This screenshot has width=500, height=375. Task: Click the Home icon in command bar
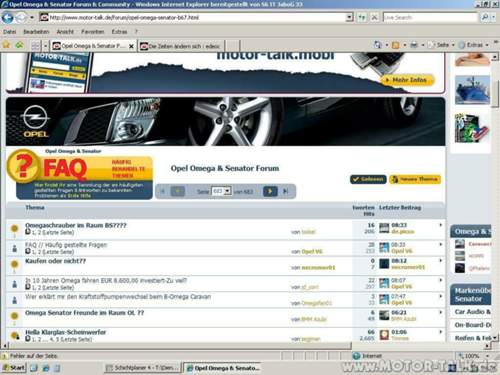[378, 45]
